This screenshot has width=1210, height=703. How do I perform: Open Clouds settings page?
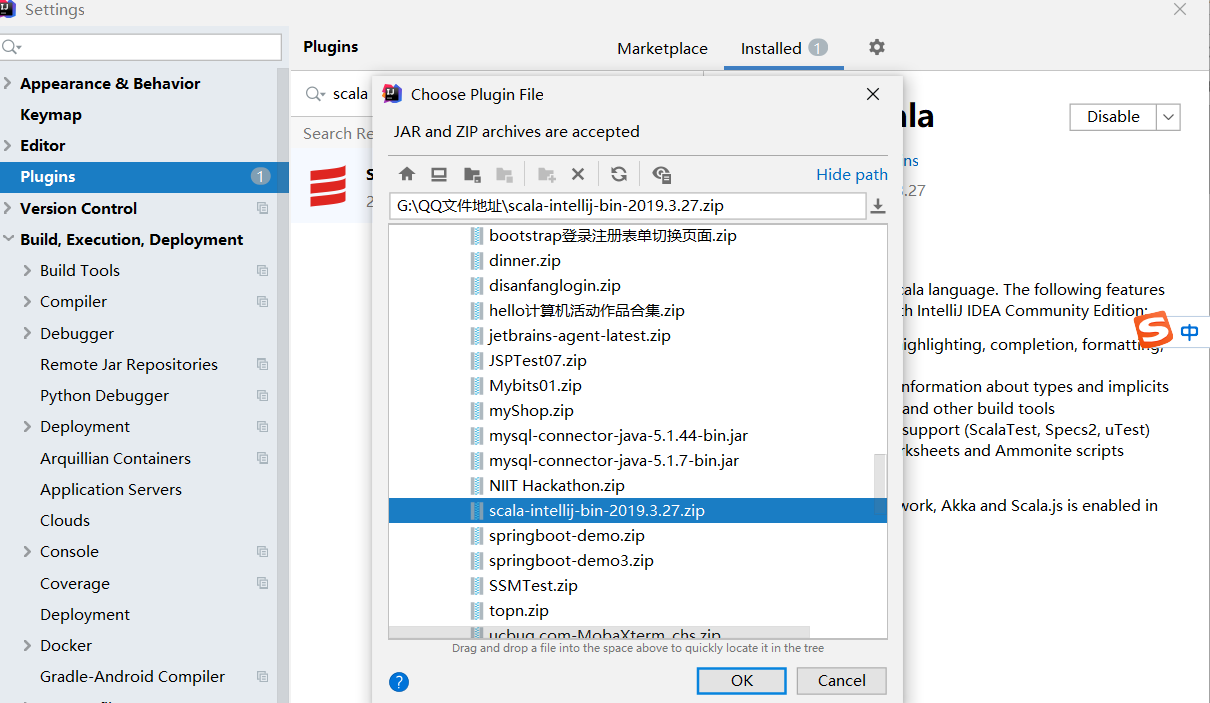tap(65, 520)
